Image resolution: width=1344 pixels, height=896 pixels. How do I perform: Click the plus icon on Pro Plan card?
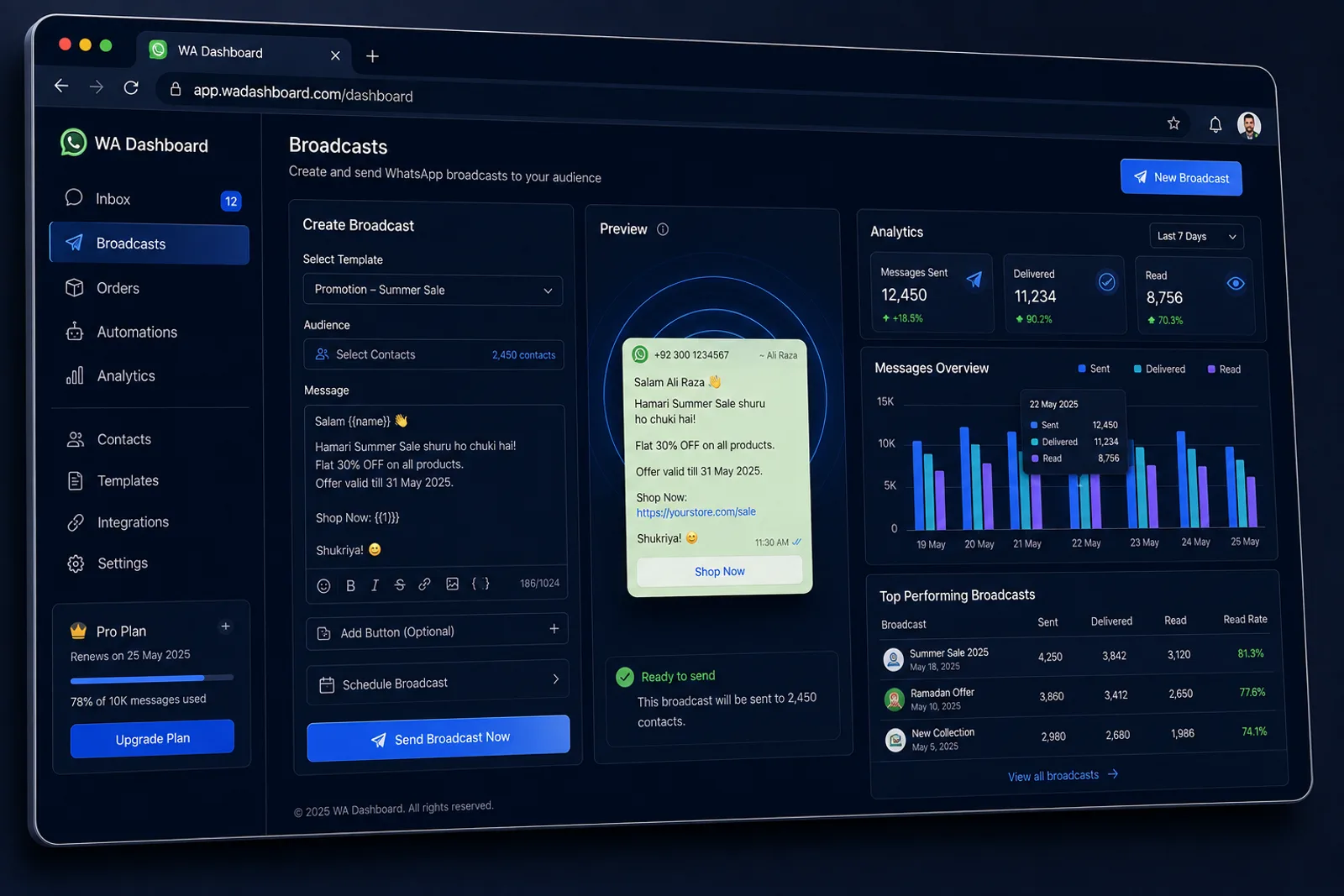(x=225, y=626)
